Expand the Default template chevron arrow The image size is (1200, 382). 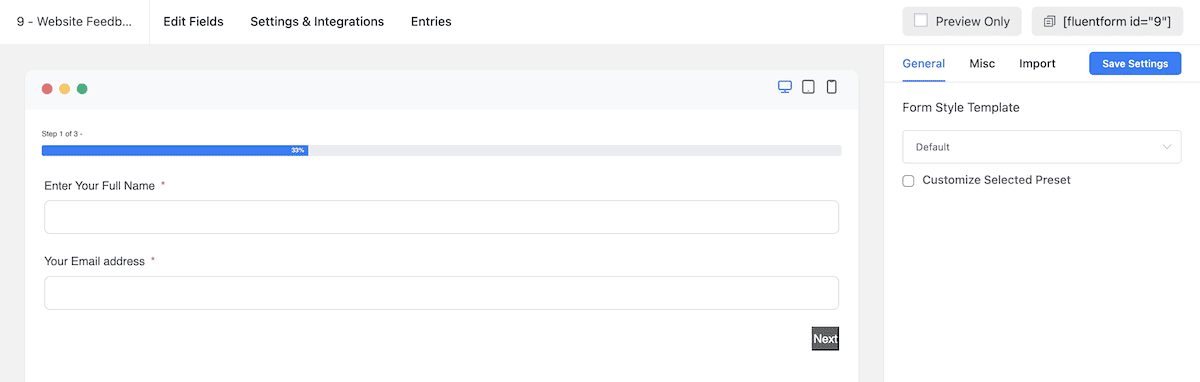(1167, 147)
